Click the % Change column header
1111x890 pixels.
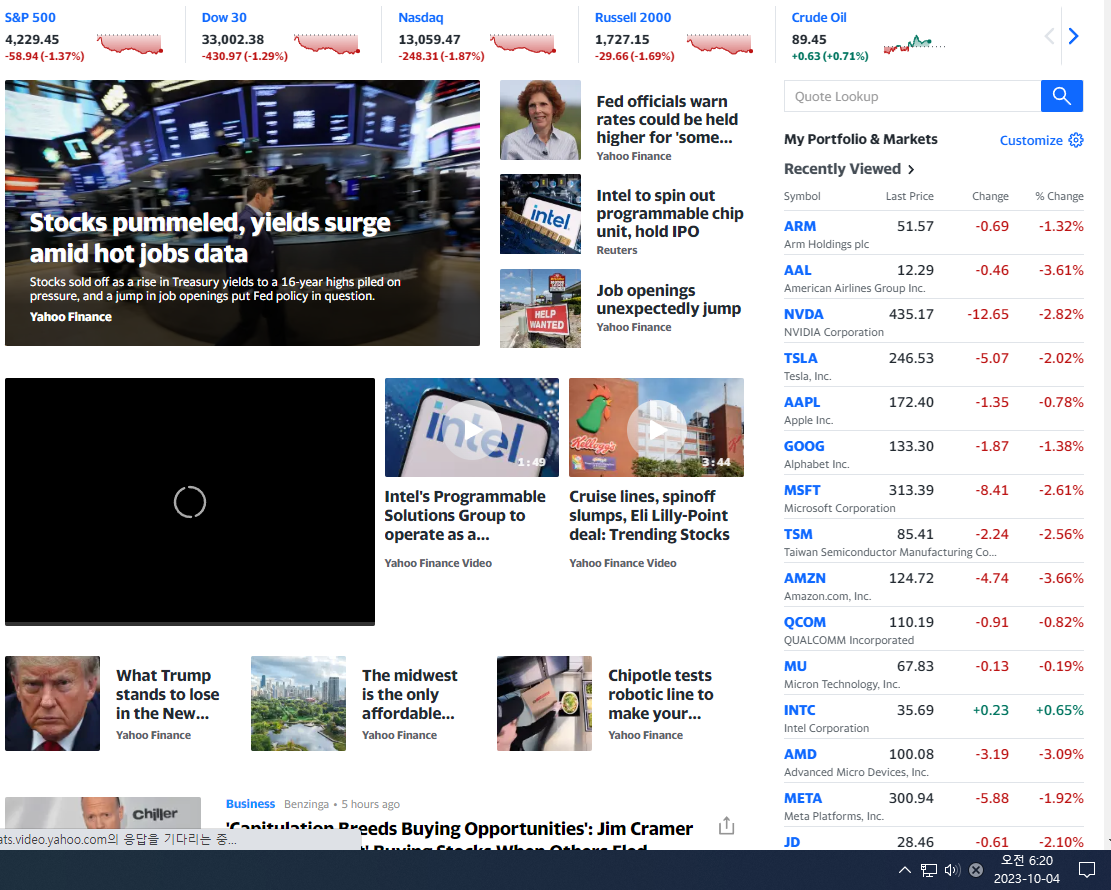(1059, 196)
